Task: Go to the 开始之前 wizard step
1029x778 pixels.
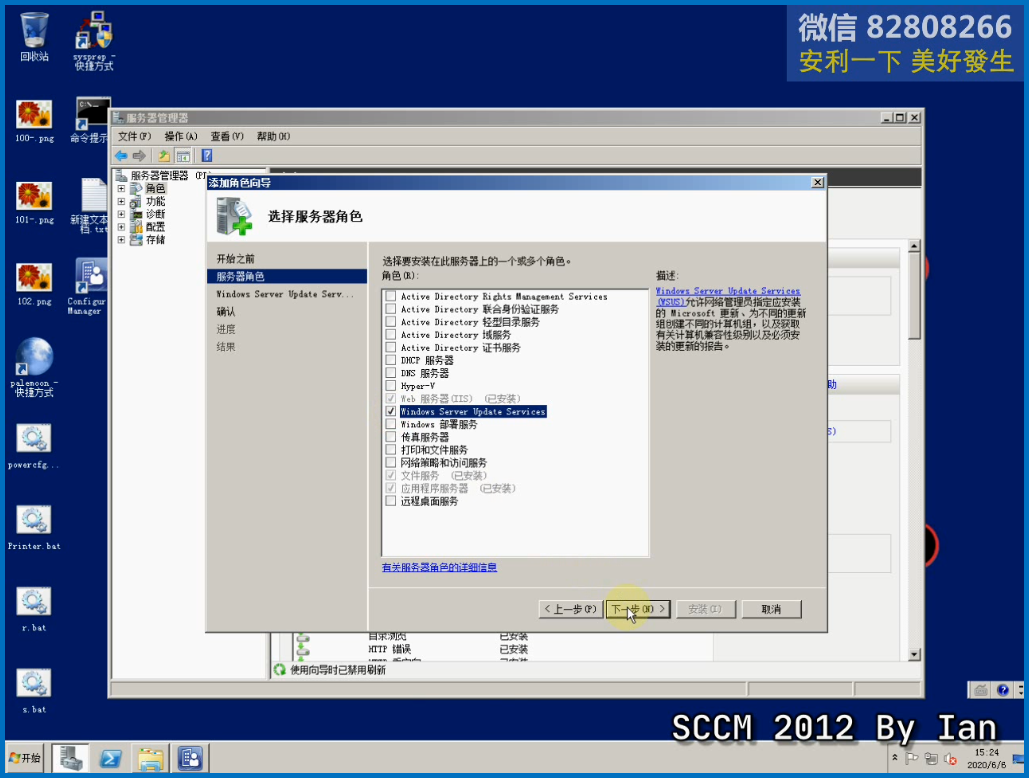Action: coord(236,259)
